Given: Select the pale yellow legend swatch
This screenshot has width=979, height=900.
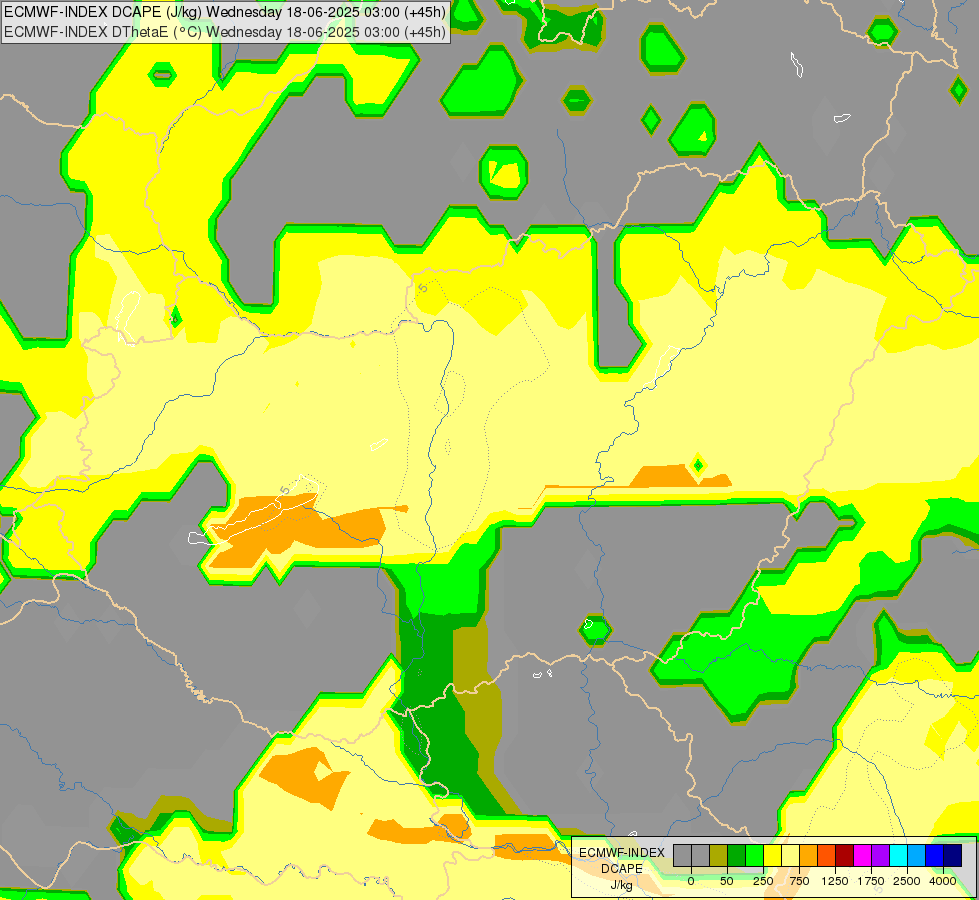Looking at the screenshot, I should [x=790, y=855].
